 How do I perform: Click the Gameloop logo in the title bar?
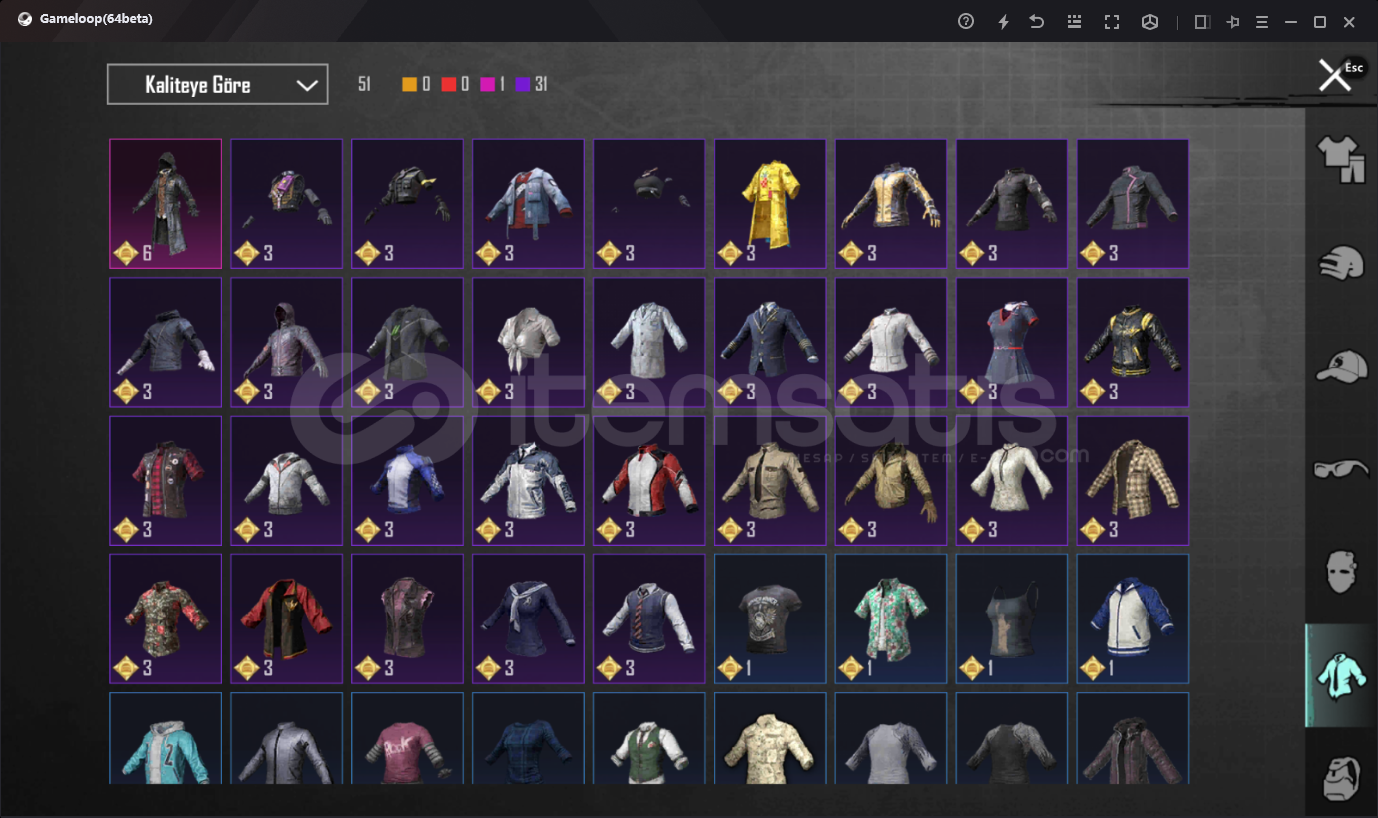pyautogui.click(x=25, y=19)
